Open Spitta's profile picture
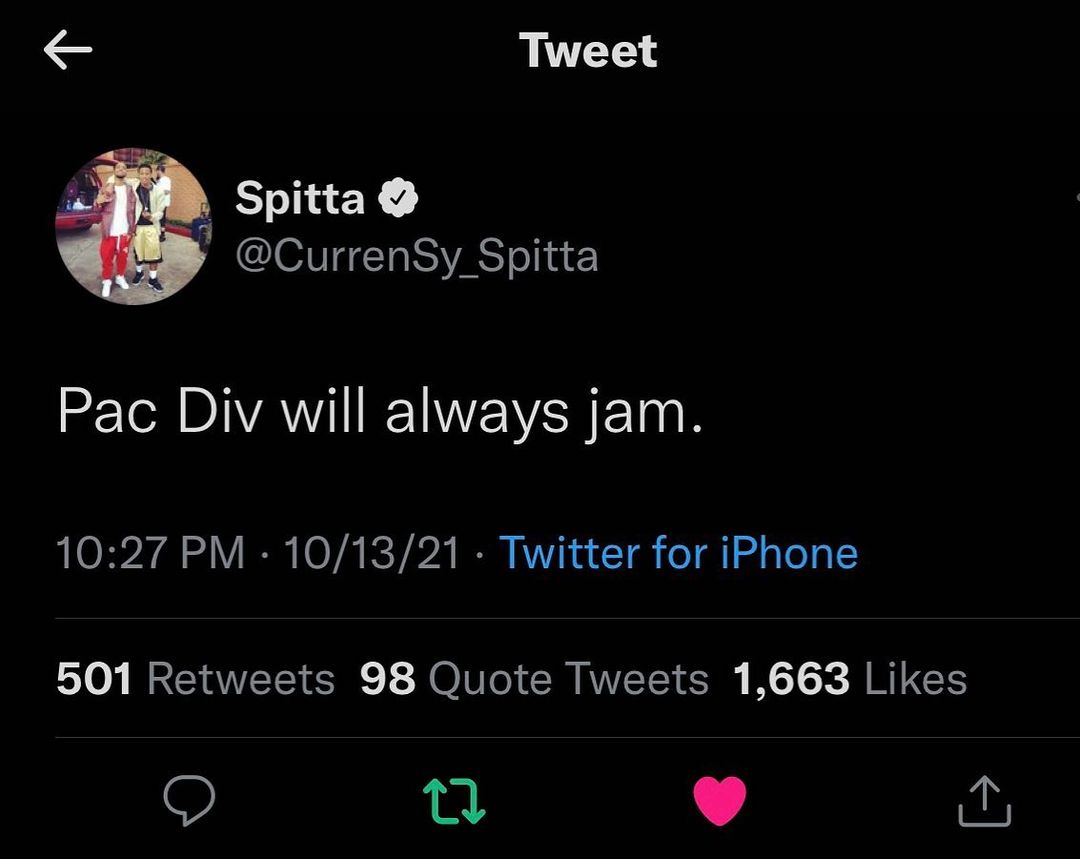1080x859 pixels. (x=133, y=226)
